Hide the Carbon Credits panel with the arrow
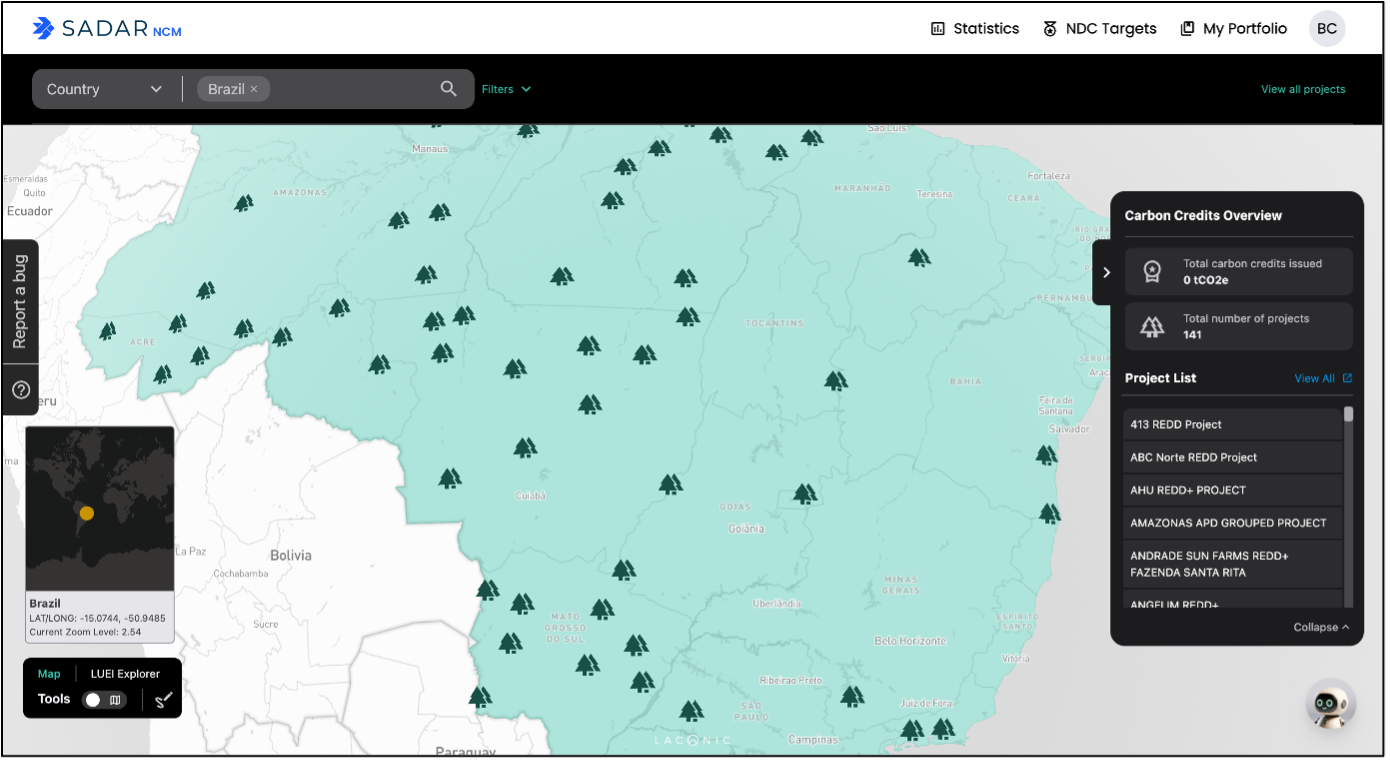The image size is (1390, 760). pyautogui.click(x=1105, y=272)
